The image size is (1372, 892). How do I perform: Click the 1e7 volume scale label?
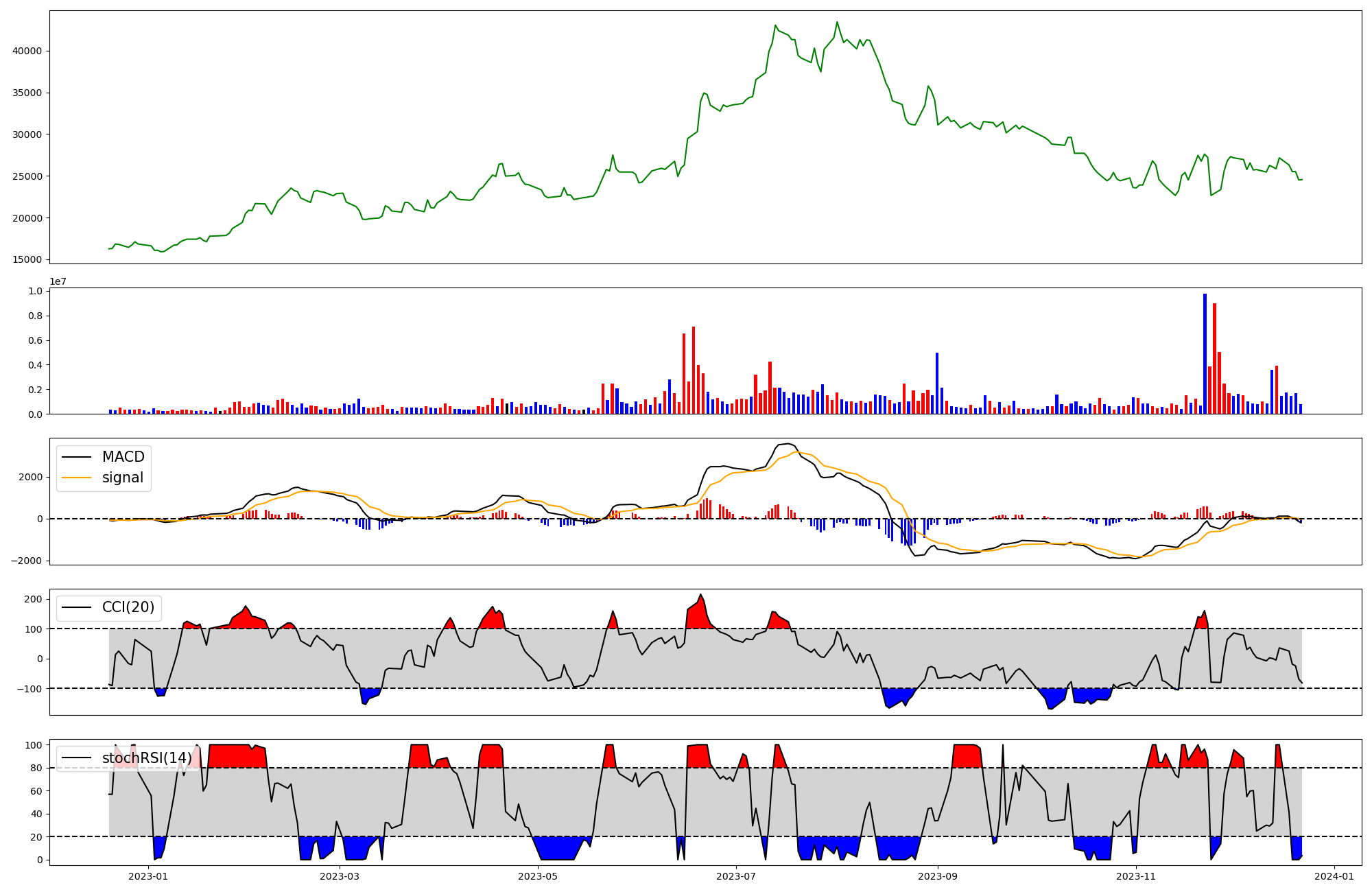(58, 281)
